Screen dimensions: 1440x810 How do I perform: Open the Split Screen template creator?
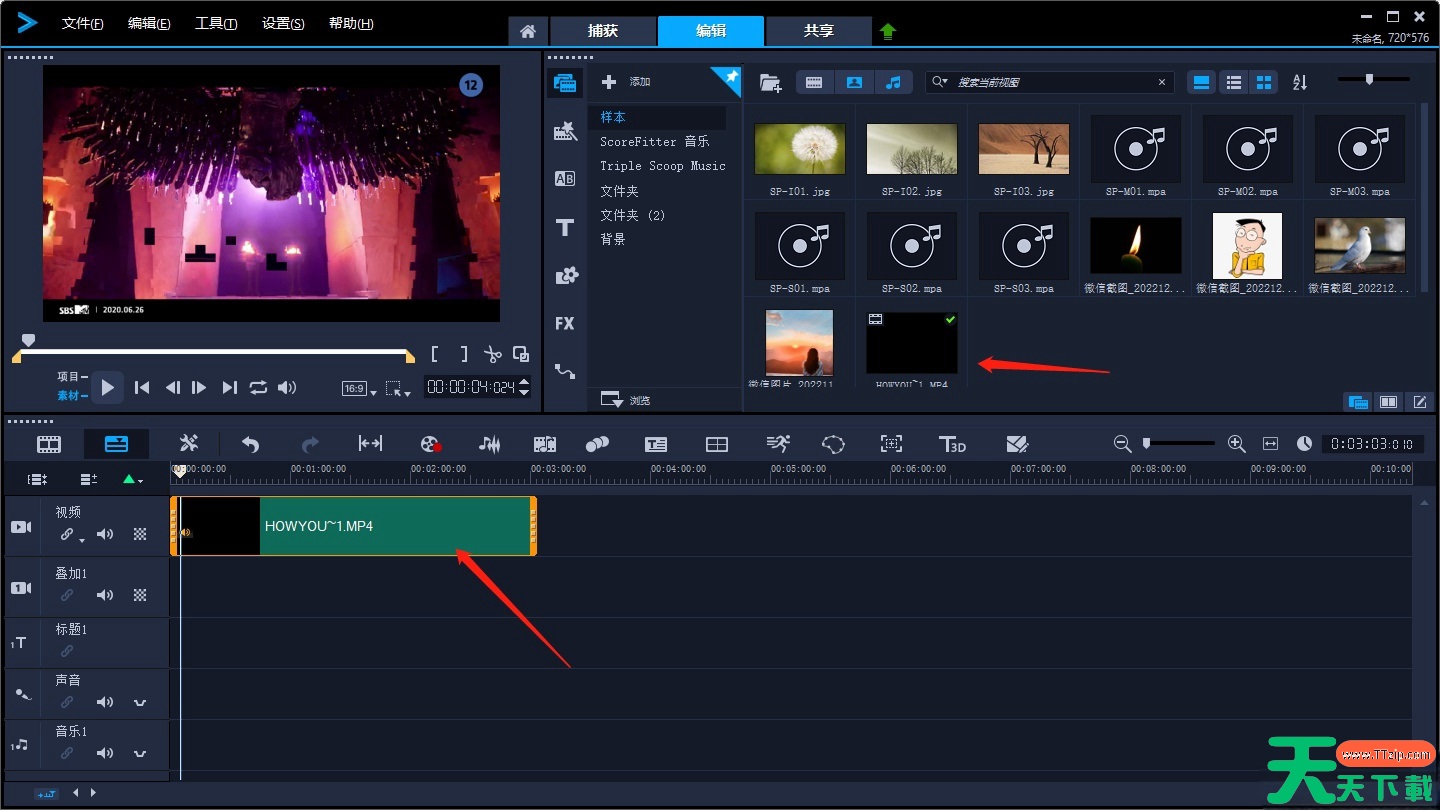[717, 444]
